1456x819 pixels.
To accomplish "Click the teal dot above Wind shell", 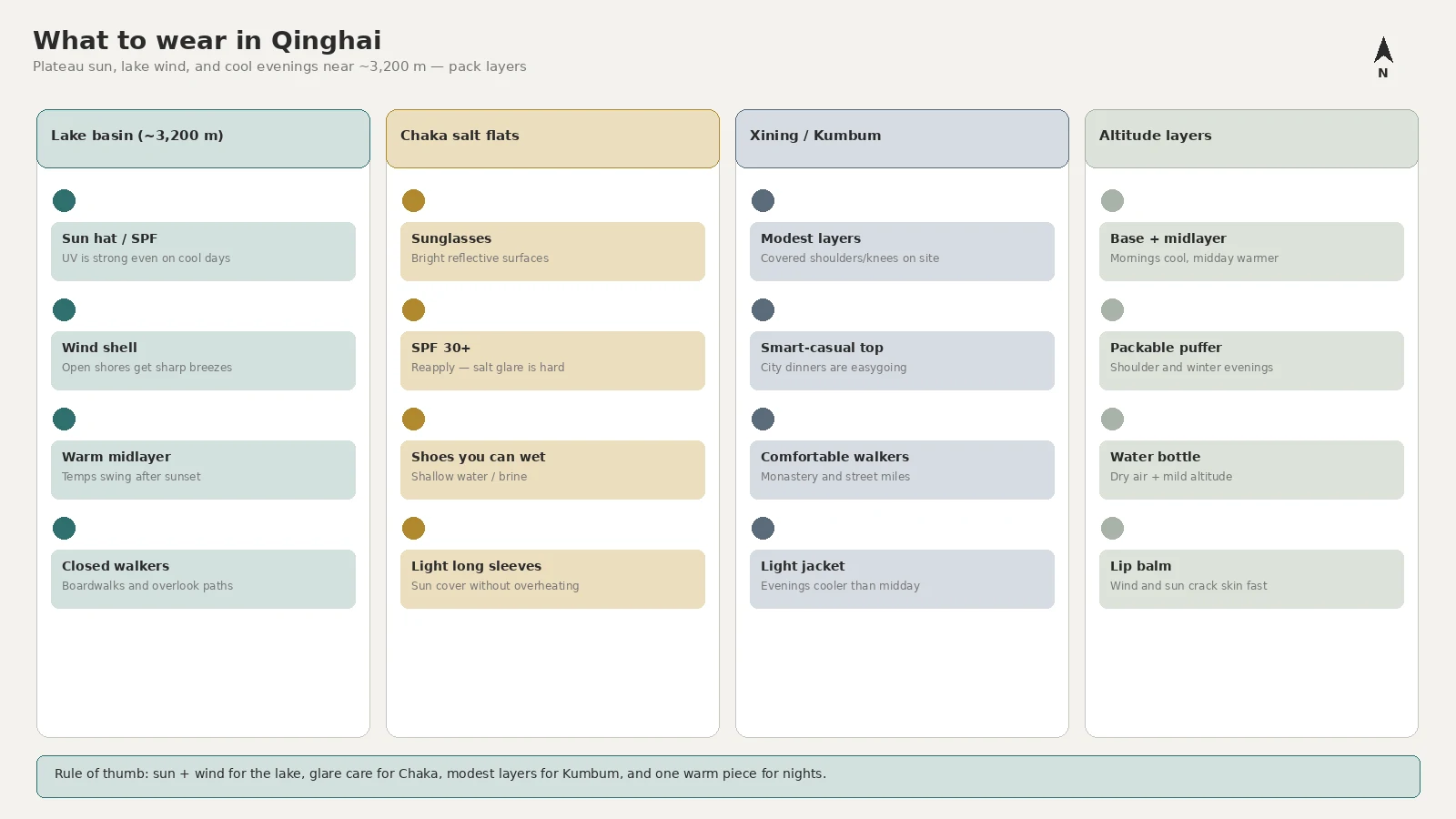I will (x=64, y=309).
